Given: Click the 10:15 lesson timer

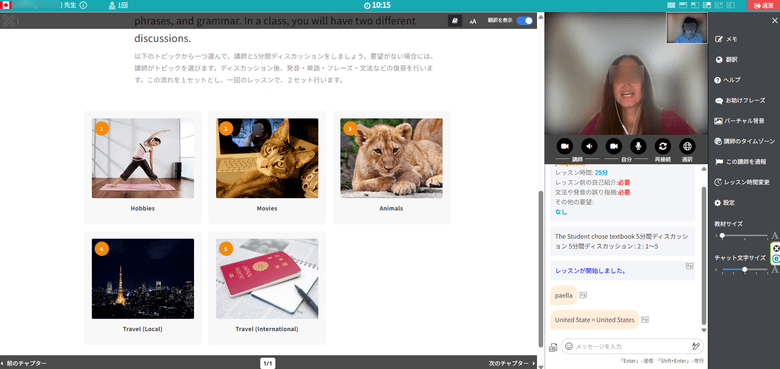Looking at the screenshot, I should pos(377,5).
